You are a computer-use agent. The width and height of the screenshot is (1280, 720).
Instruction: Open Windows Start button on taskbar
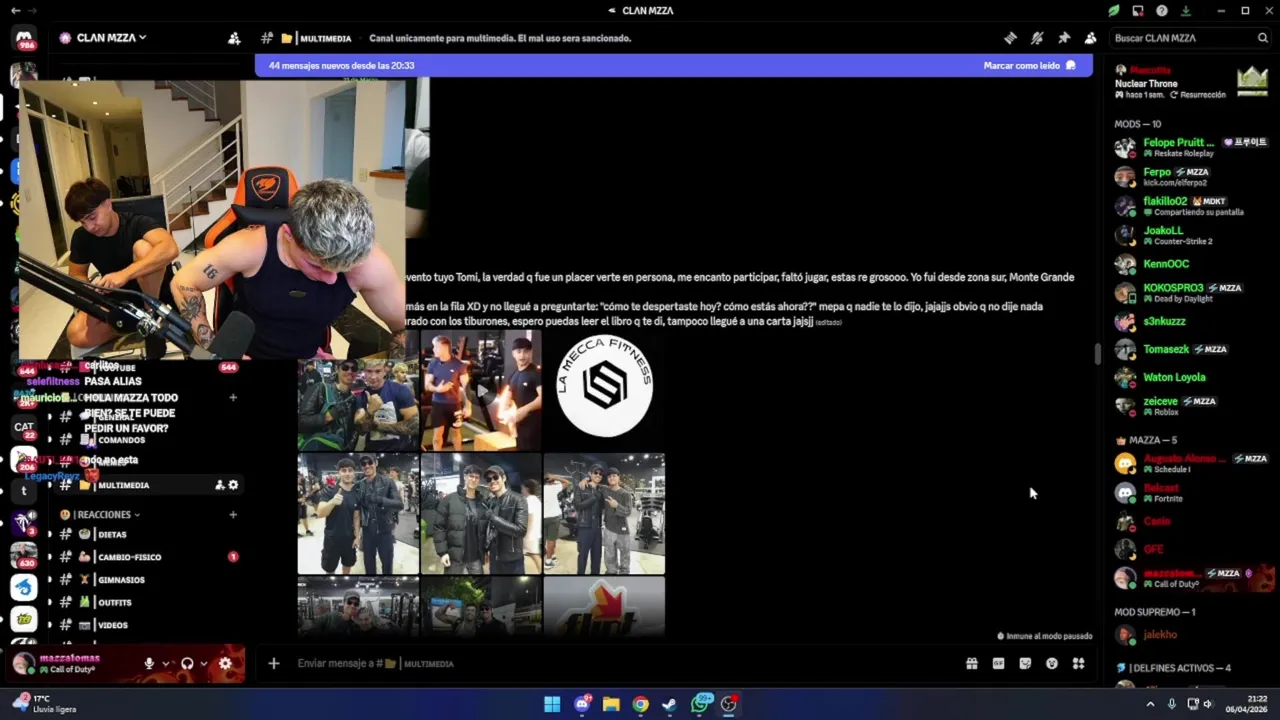(x=552, y=704)
